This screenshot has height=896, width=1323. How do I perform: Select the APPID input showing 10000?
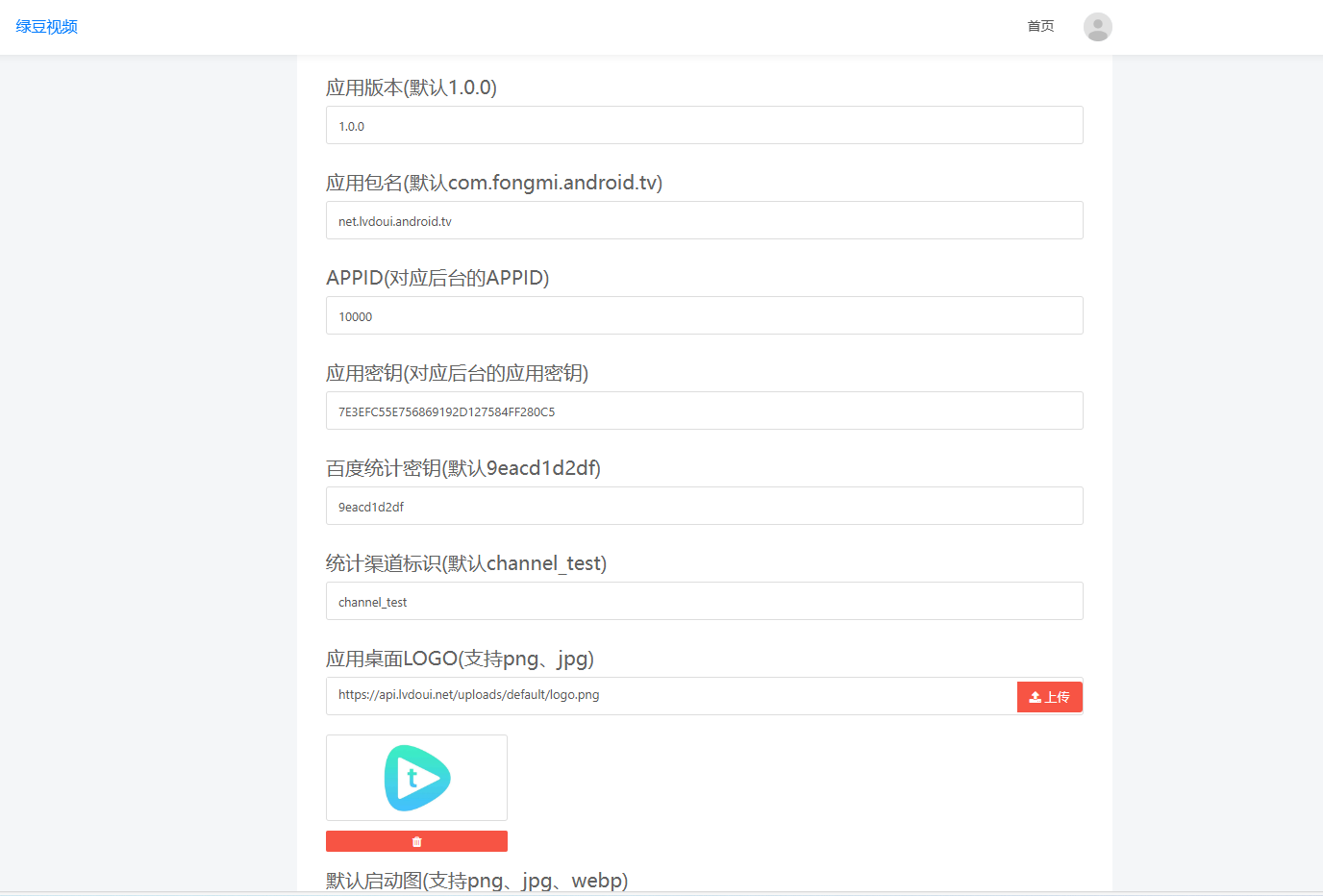tap(704, 315)
